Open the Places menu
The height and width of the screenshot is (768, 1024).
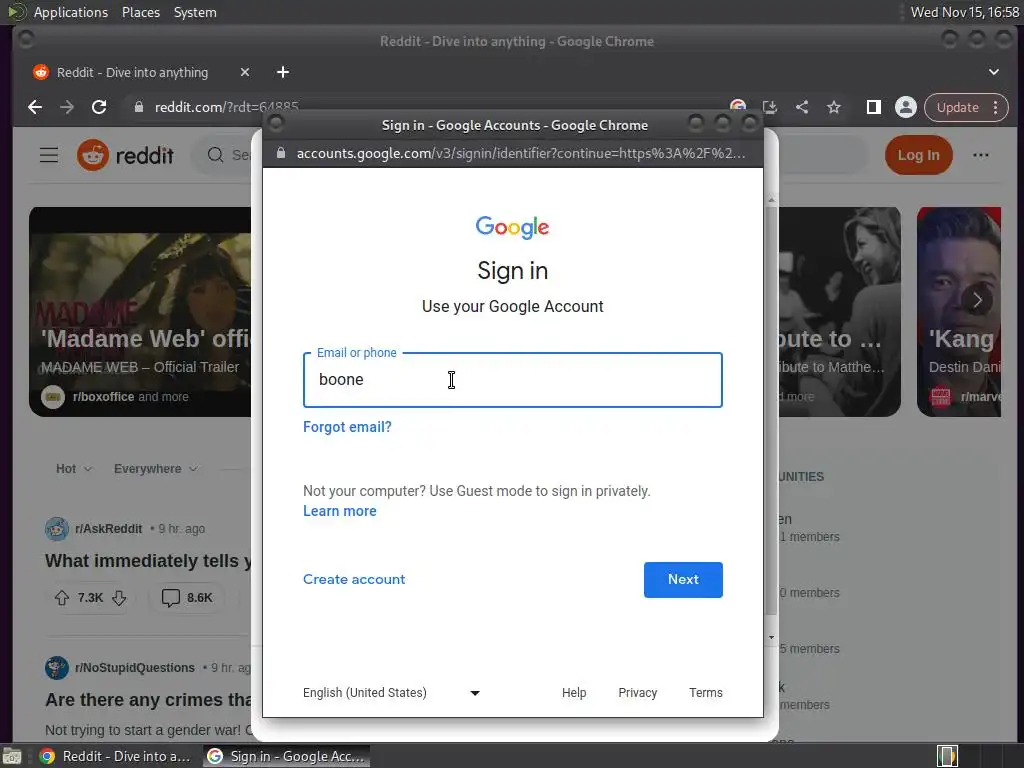(141, 12)
